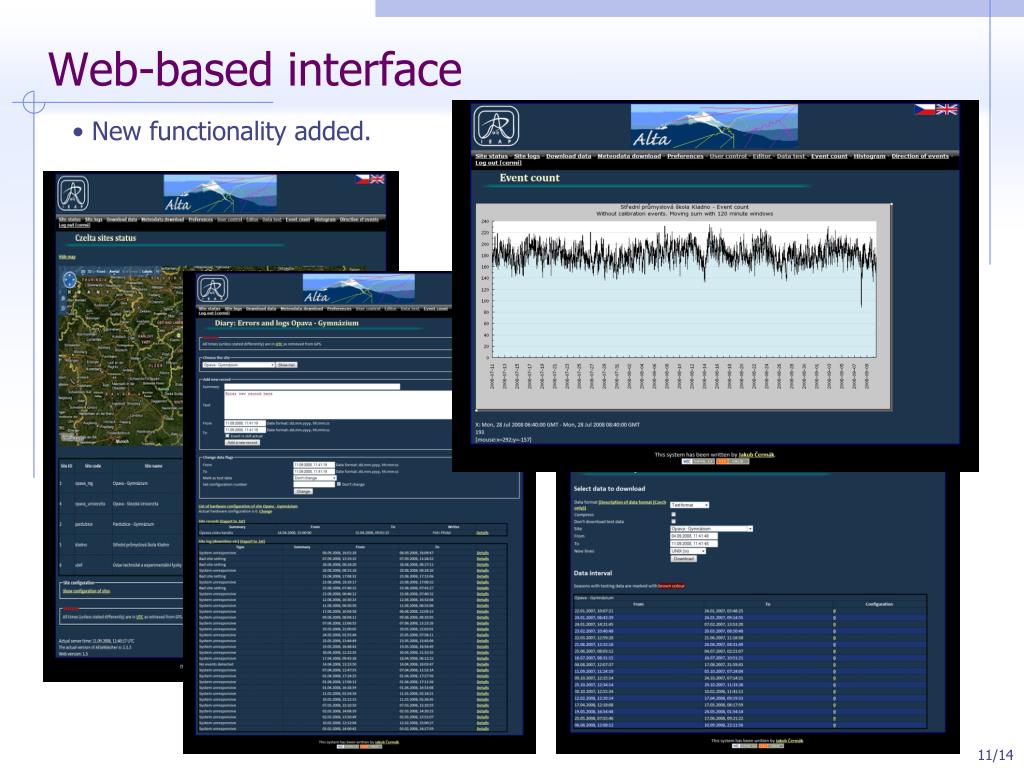Tick the Compress checkbox
This screenshot has height=768, width=1024.
[x=673, y=515]
